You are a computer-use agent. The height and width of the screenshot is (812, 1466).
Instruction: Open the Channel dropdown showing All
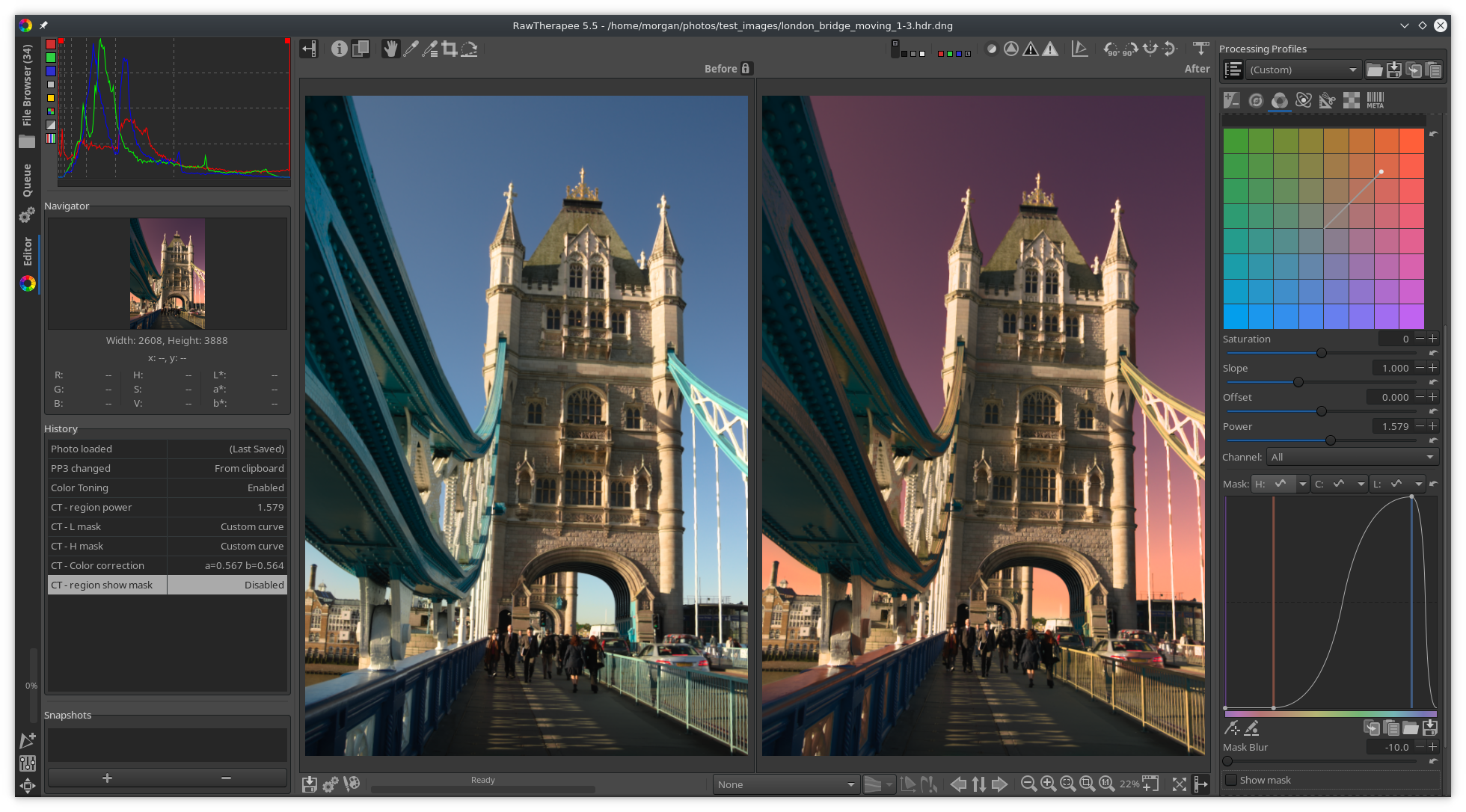[x=1352, y=457]
